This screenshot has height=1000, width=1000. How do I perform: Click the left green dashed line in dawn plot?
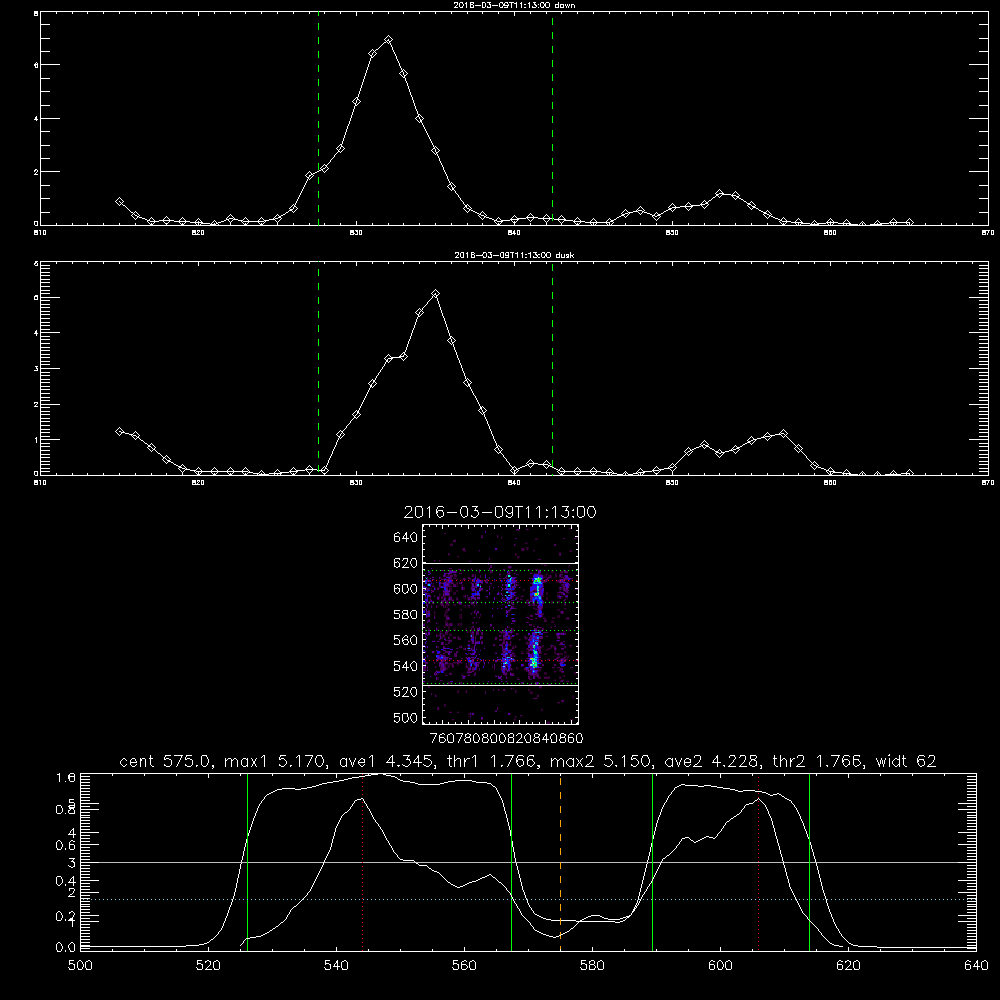(x=318, y=121)
